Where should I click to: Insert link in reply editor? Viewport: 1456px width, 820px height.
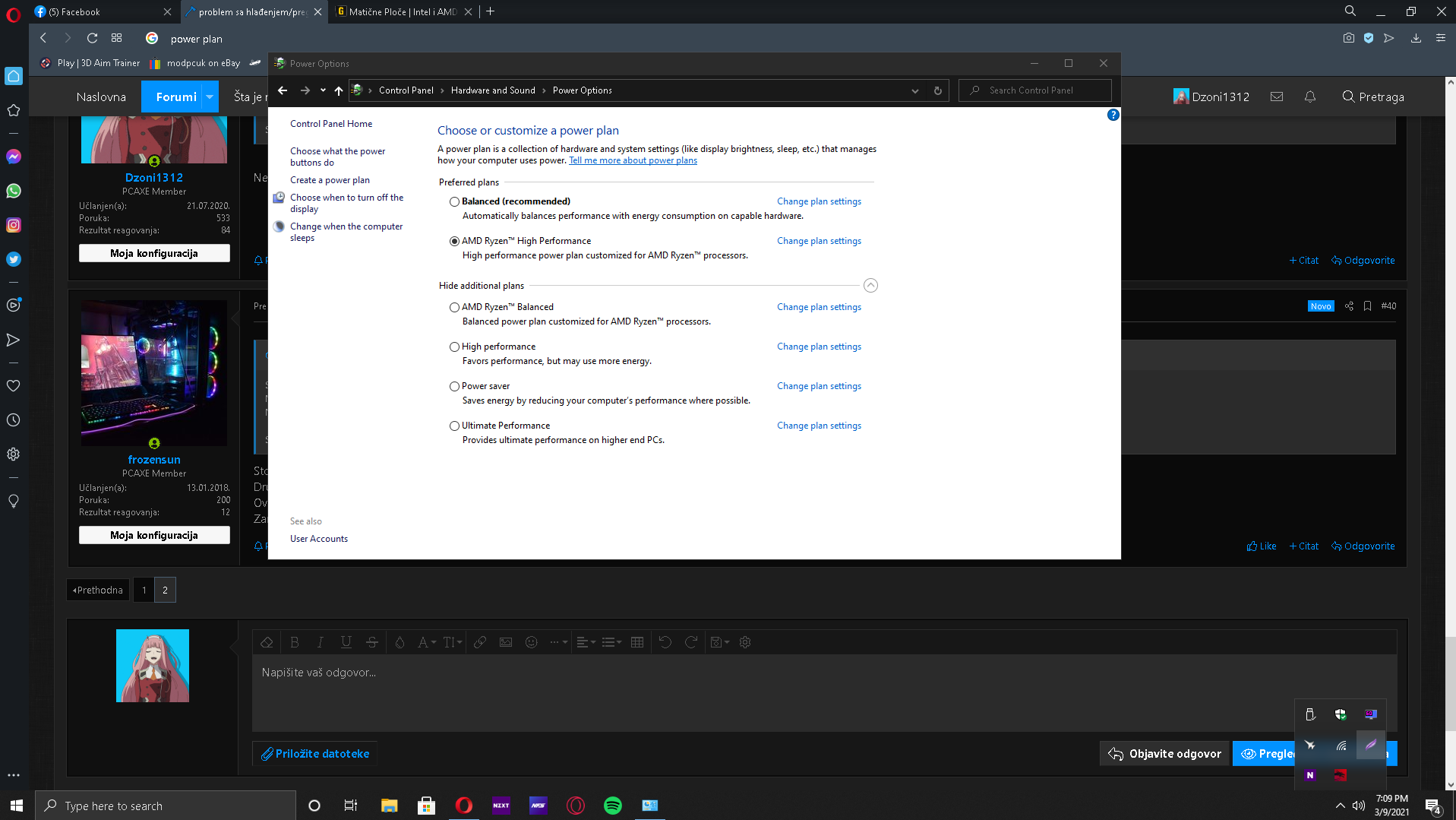[480, 642]
